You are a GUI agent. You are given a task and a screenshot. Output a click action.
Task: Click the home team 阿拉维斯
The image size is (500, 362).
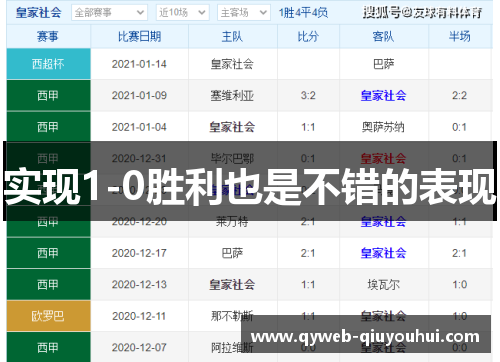pos(232,348)
